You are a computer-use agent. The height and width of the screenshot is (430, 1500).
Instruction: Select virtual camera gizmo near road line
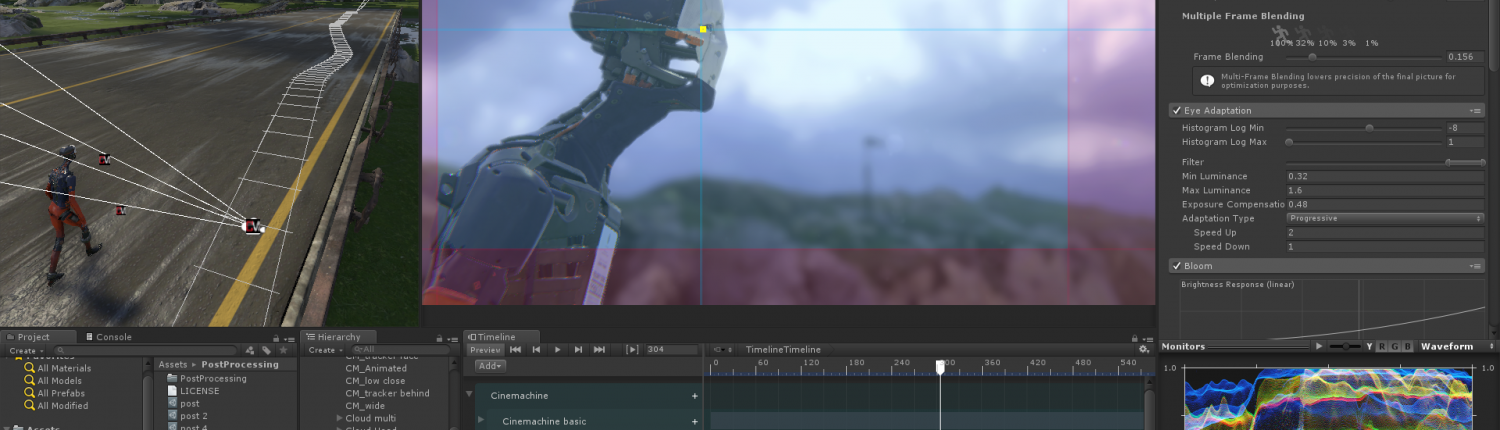252,225
